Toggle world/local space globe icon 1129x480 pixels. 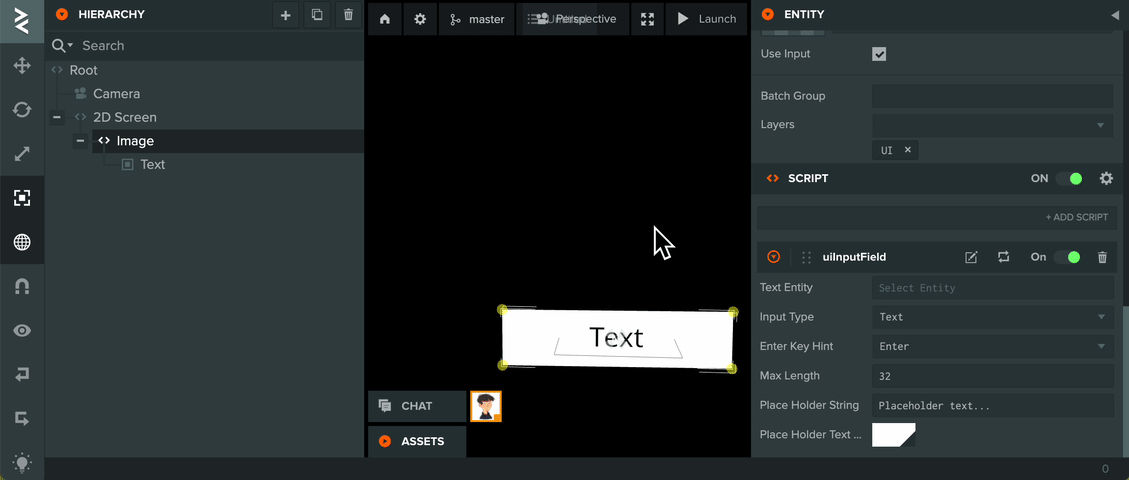22,243
